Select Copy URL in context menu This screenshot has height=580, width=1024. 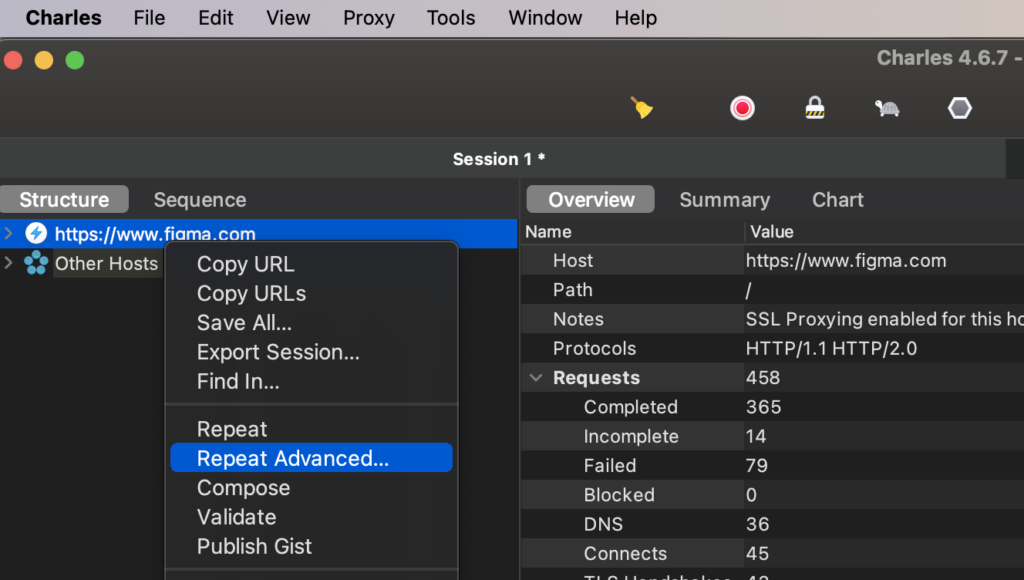click(245, 264)
